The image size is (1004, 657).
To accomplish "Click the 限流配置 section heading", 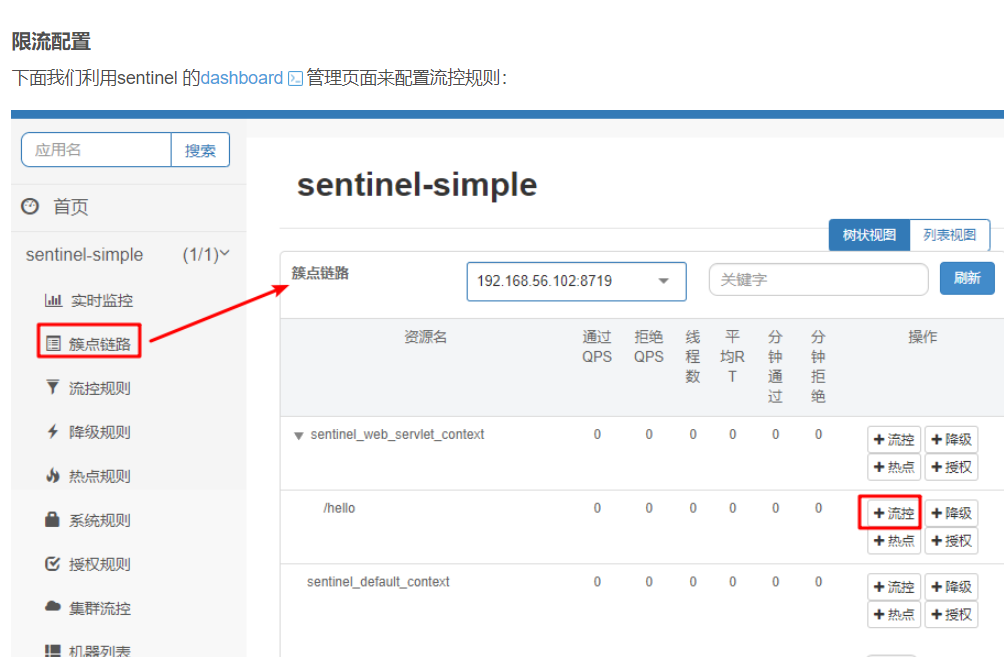I will pos(51,42).
